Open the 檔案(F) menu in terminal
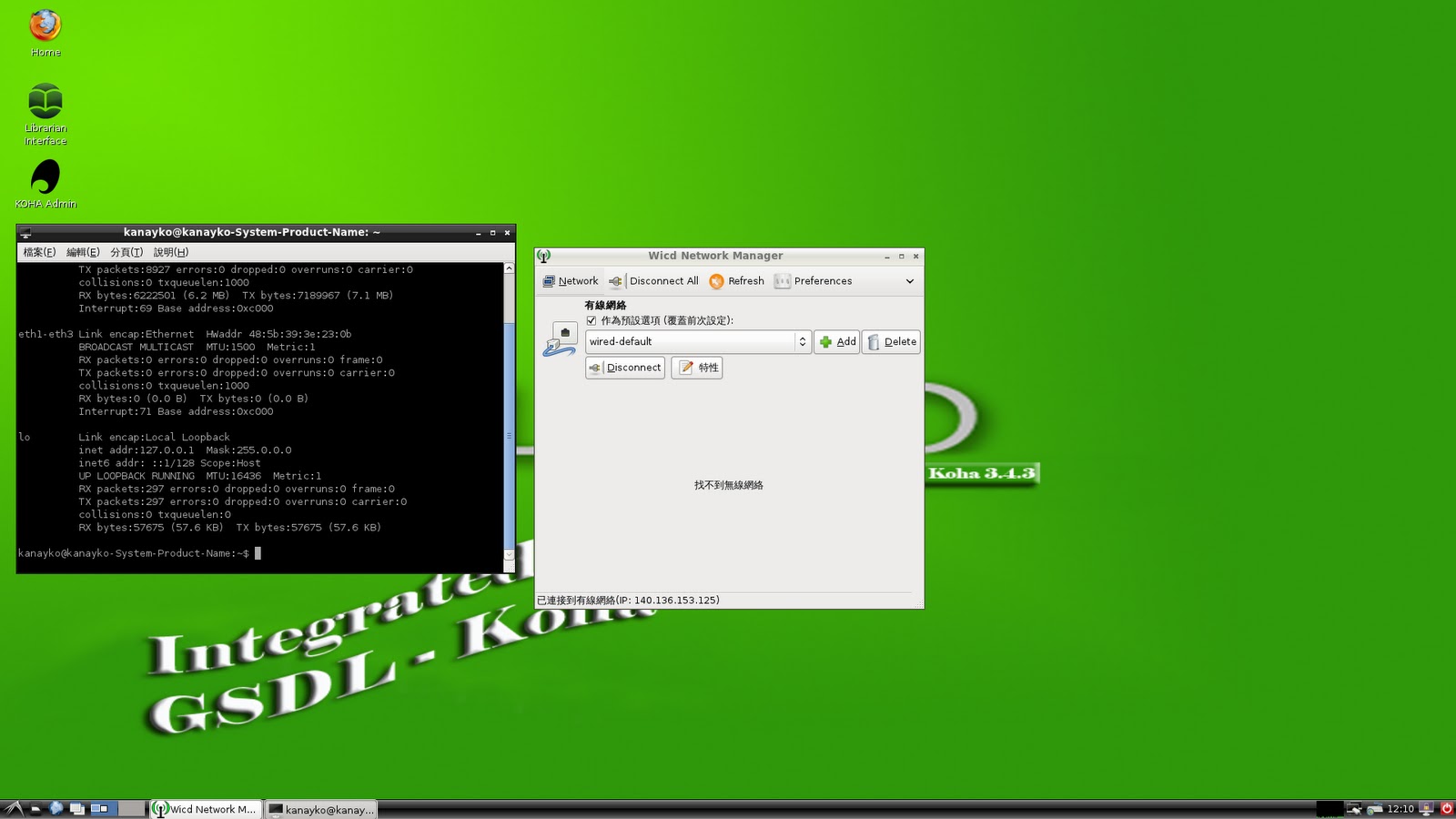The height and width of the screenshot is (819, 1456). coord(39,252)
